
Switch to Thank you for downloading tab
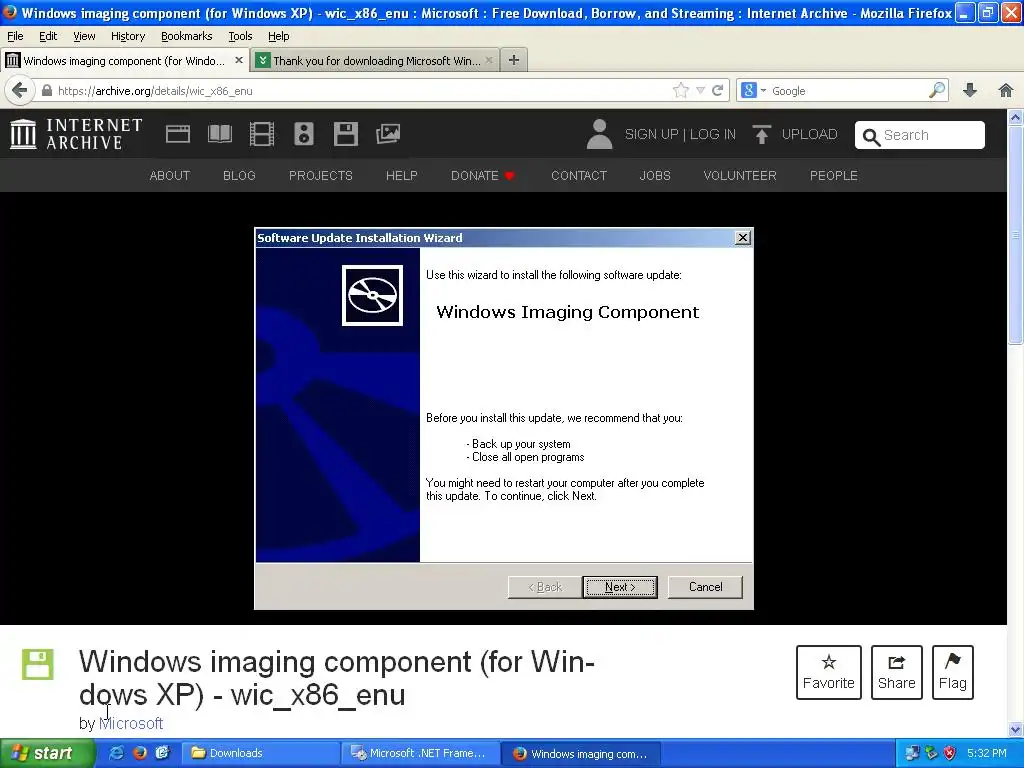tap(376, 60)
